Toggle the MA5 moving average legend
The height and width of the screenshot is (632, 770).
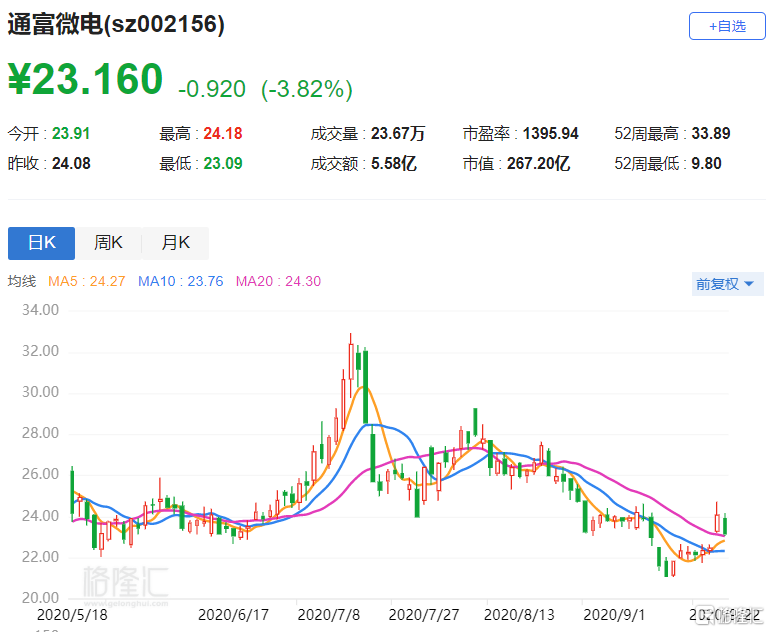pos(88,282)
